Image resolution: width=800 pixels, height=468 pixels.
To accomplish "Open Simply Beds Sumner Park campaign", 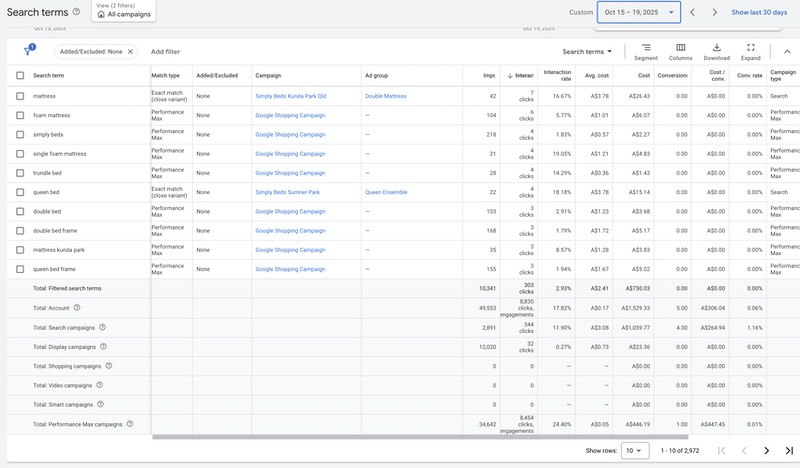I will coord(287,192).
